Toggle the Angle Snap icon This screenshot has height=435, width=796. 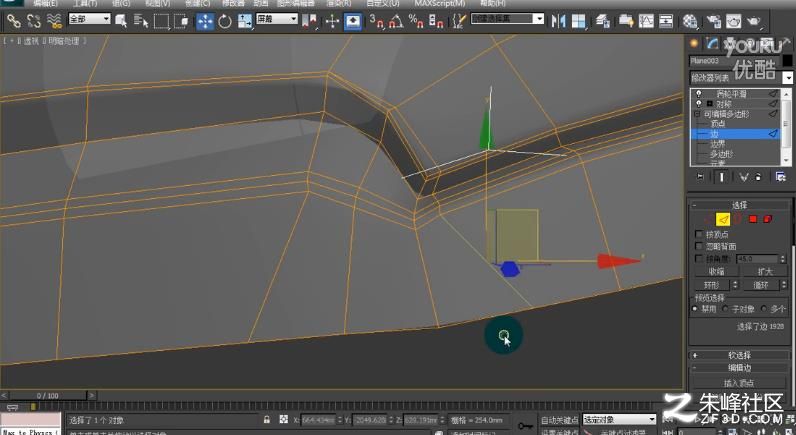[x=396, y=21]
